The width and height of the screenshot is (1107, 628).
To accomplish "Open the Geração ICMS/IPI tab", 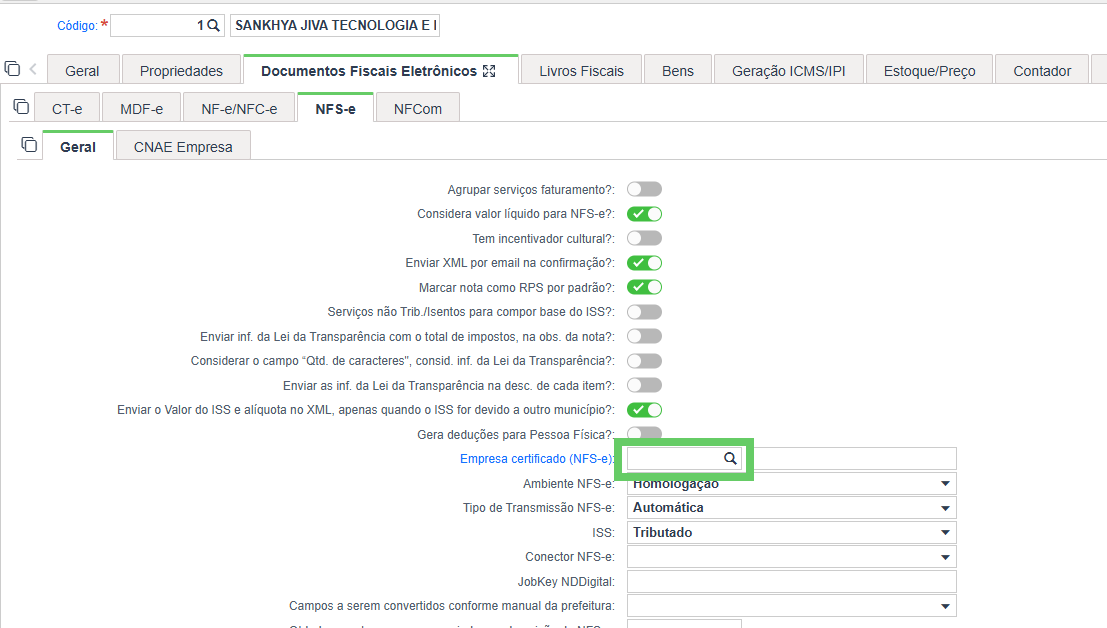I will (x=789, y=71).
